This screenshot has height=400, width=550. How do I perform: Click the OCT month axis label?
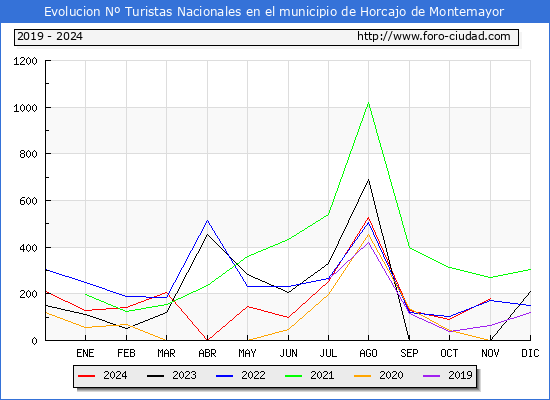[x=449, y=353]
